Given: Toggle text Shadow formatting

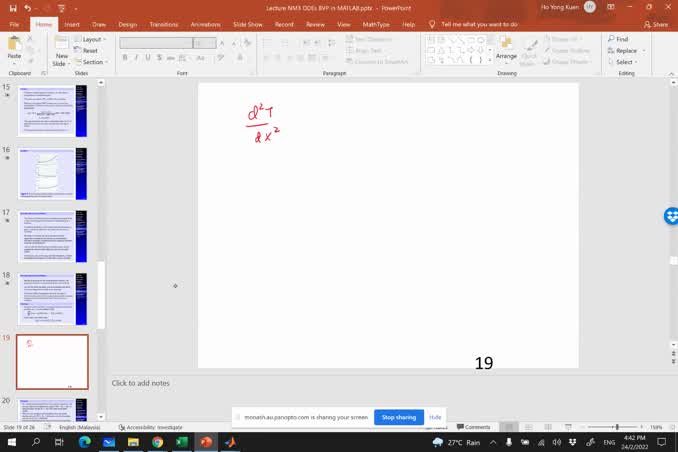Looking at the screenshot, I should click(160, 58).
